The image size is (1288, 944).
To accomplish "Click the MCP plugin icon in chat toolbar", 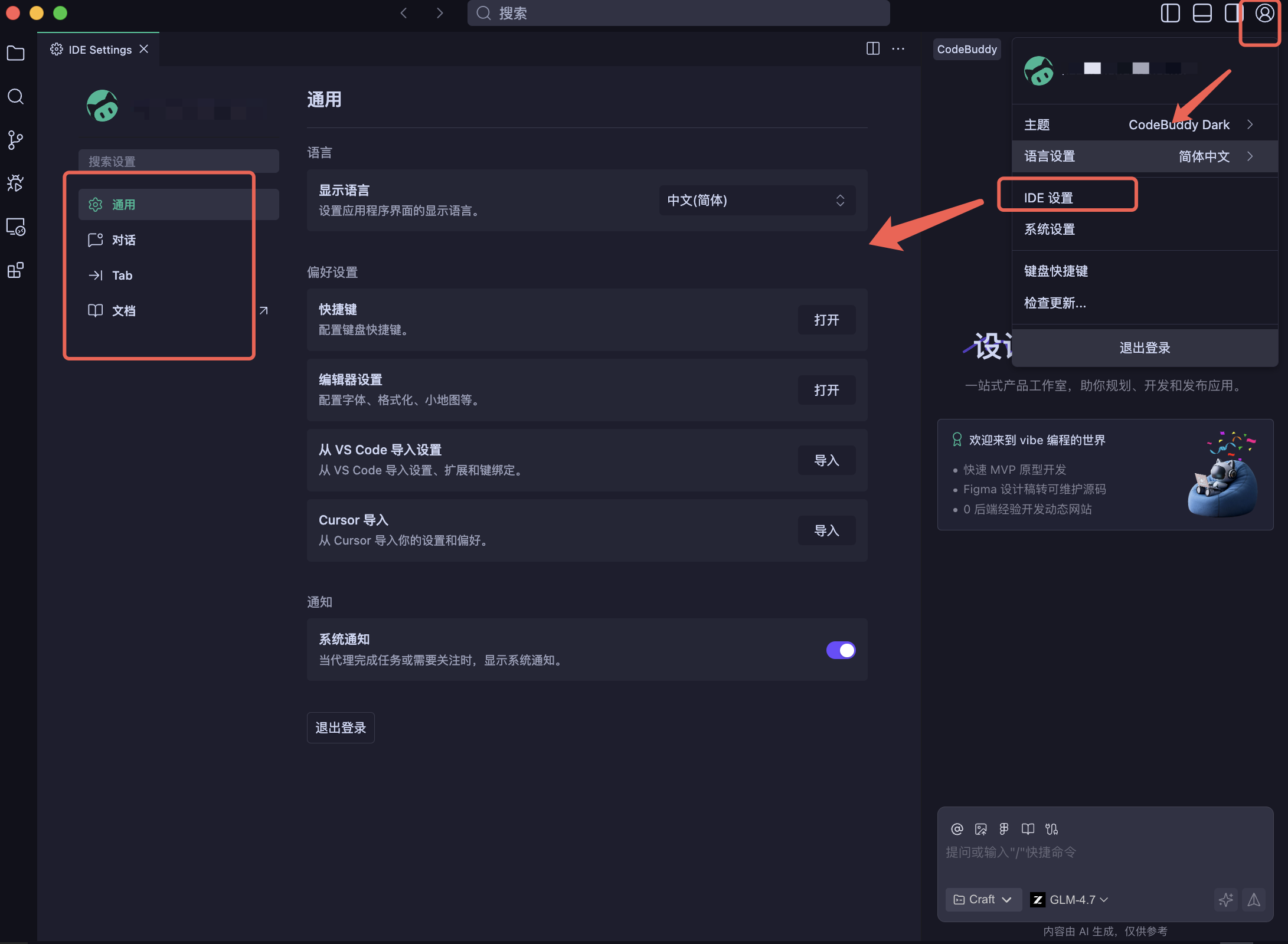I will coord(1051,828).
